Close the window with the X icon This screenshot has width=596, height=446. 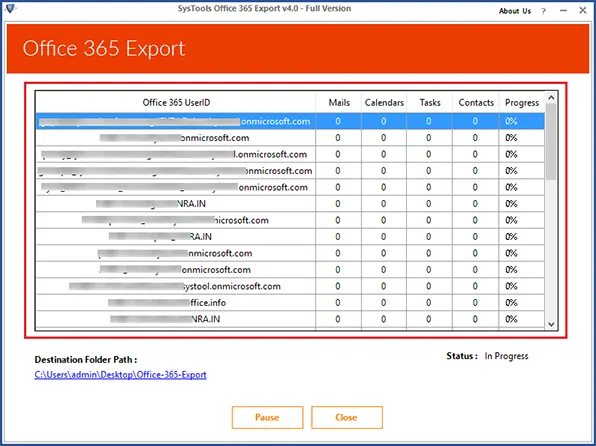pyautogui.click(x=583, y=11)
